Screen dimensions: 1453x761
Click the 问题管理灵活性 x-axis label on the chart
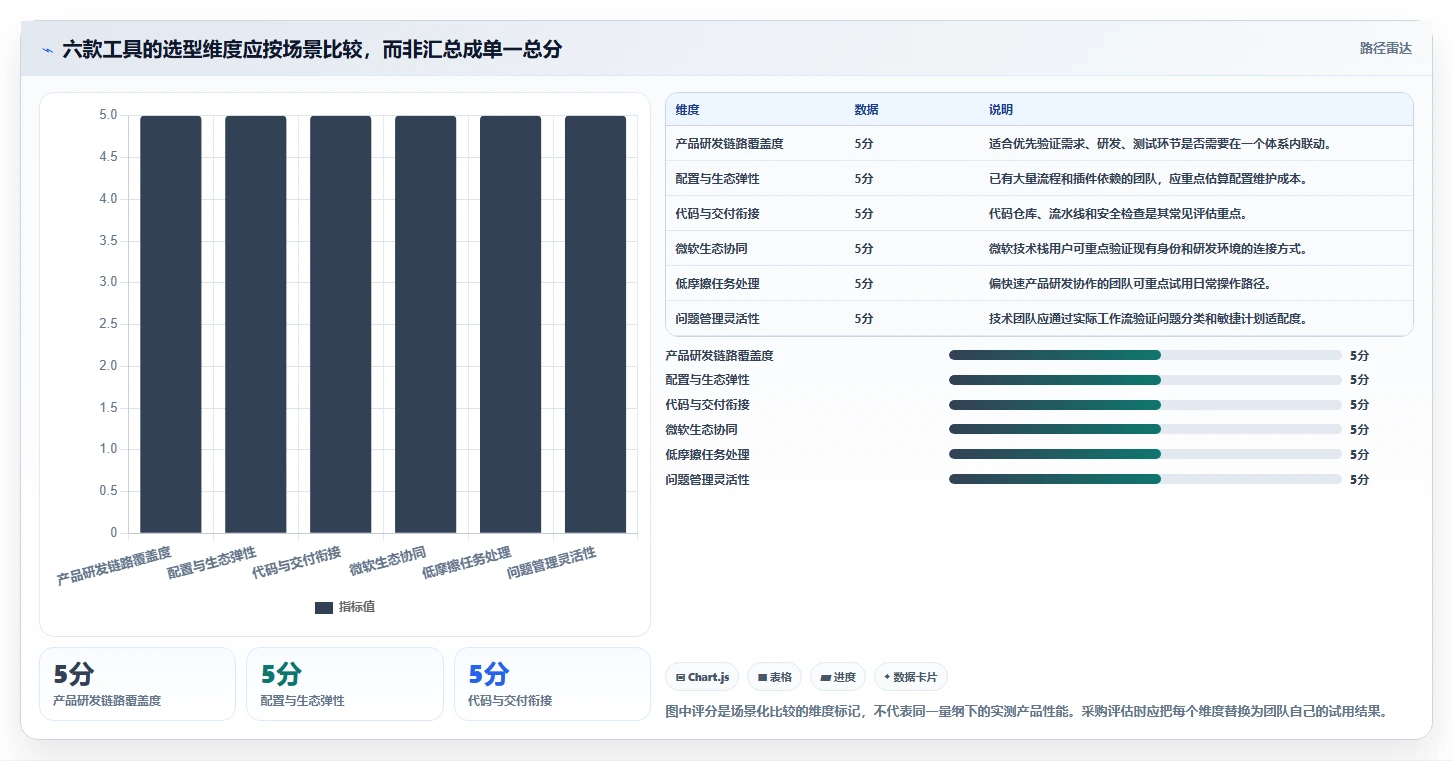pos(552,563)
